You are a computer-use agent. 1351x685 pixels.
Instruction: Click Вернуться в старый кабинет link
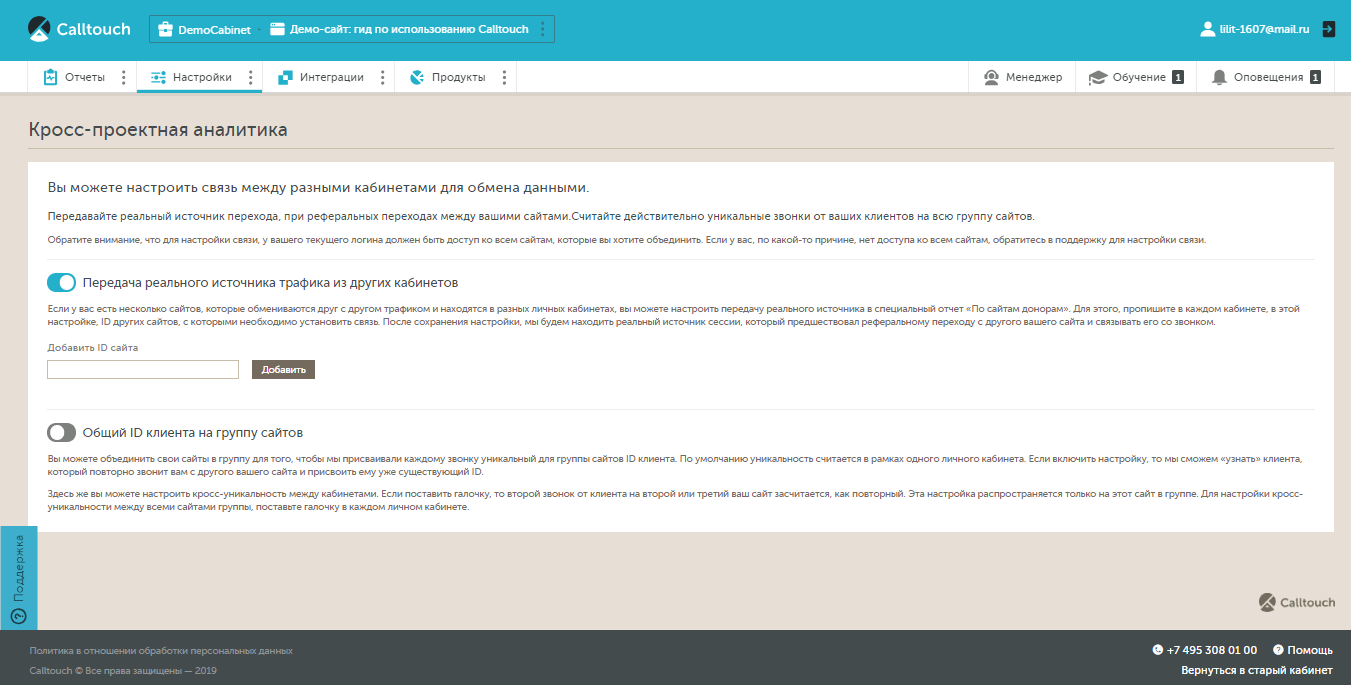1256,670
